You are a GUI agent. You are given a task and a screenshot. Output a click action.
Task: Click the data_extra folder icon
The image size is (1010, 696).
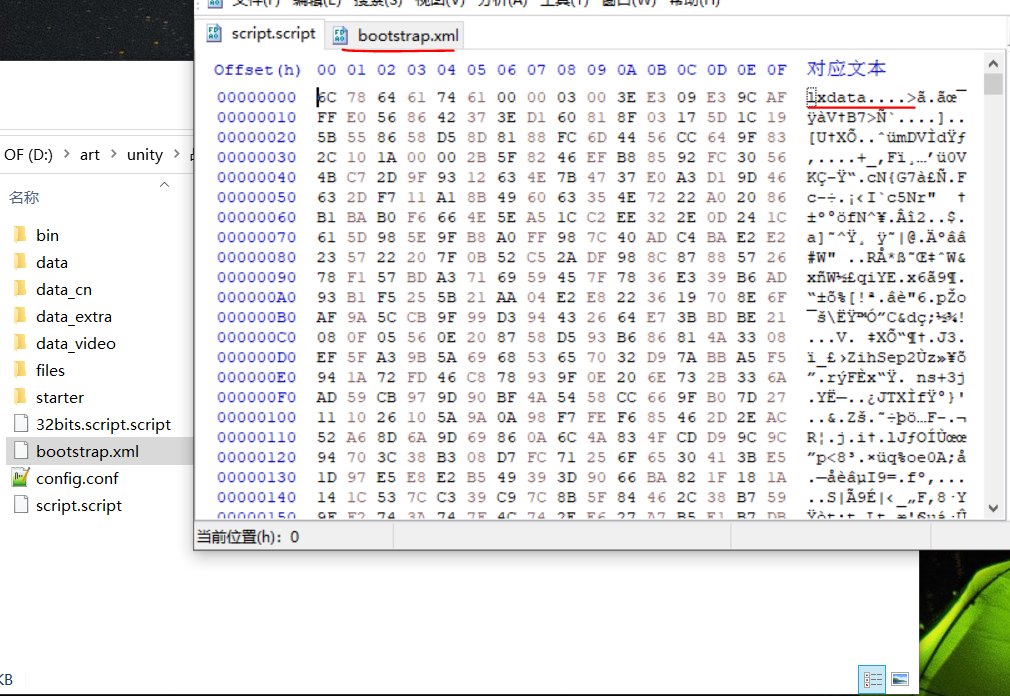click(20, 316)
